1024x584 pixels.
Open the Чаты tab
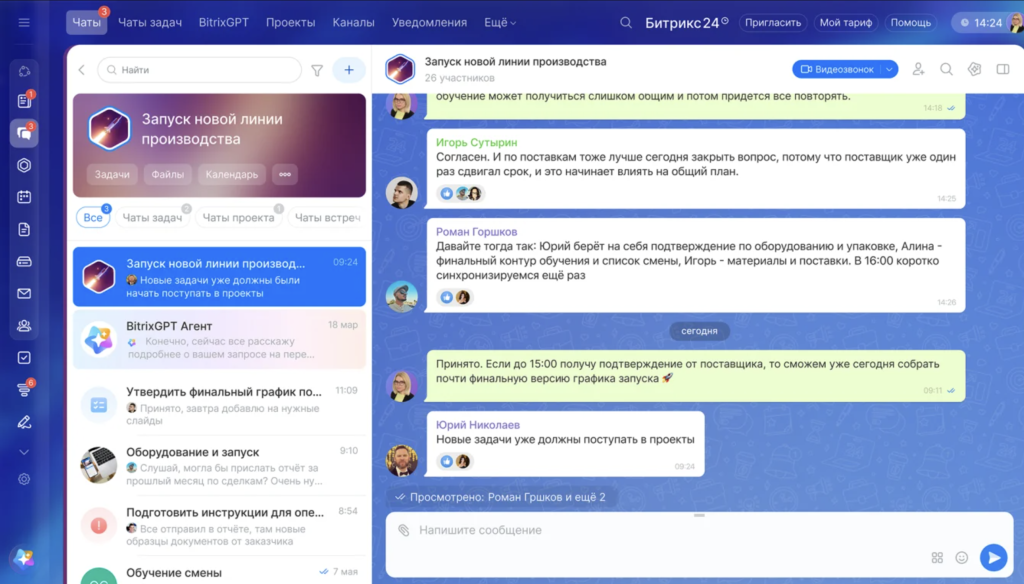pyautogui.click(x=86, y=23)
